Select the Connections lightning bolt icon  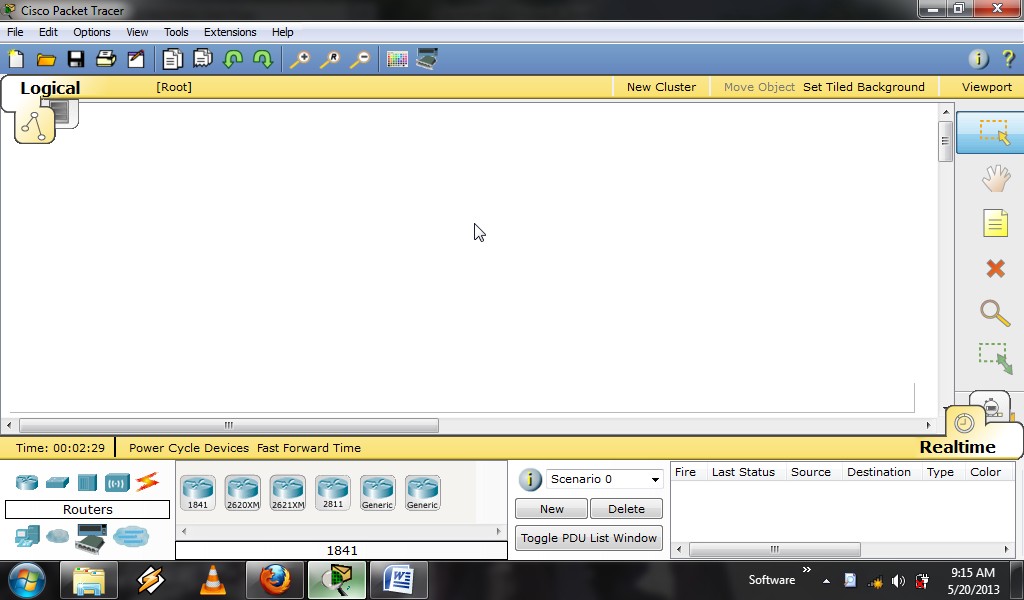(148, 482)
